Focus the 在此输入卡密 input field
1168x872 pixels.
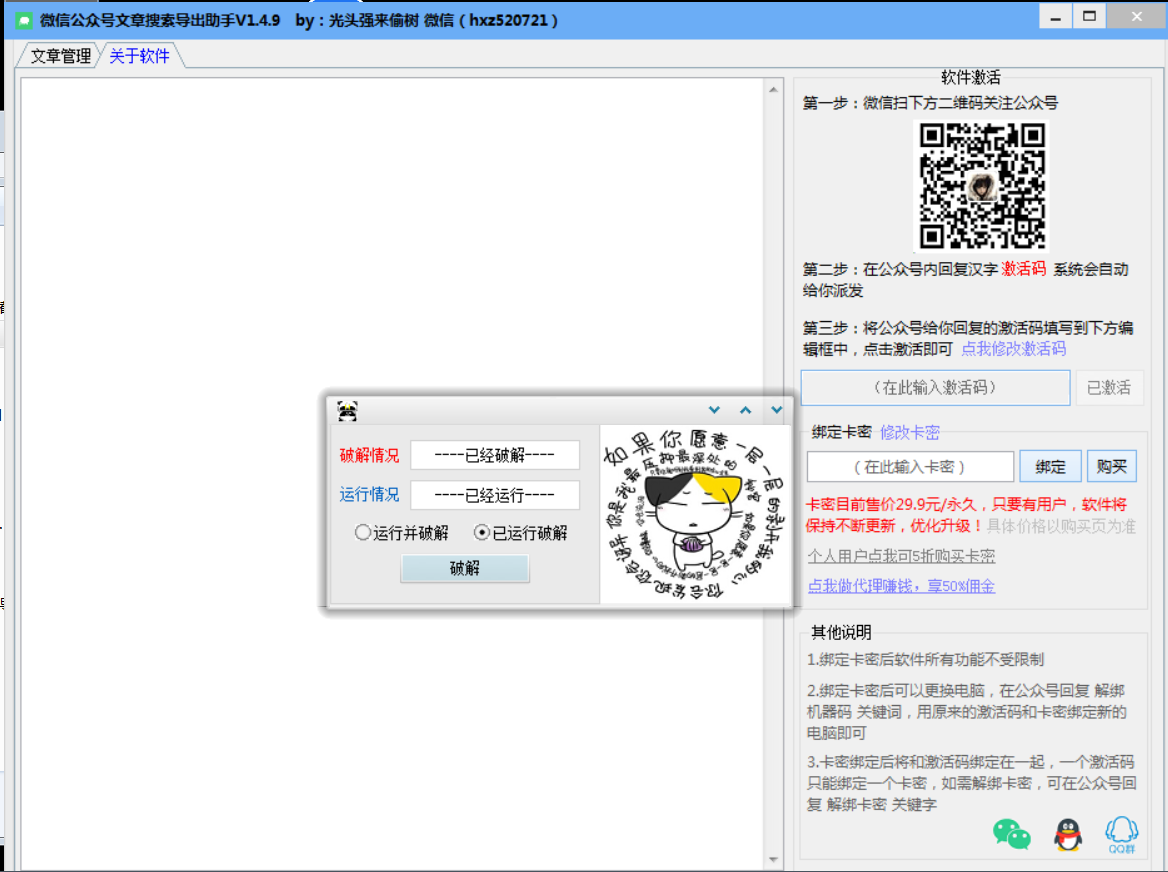pyautogui.click(x=910, y=467)
